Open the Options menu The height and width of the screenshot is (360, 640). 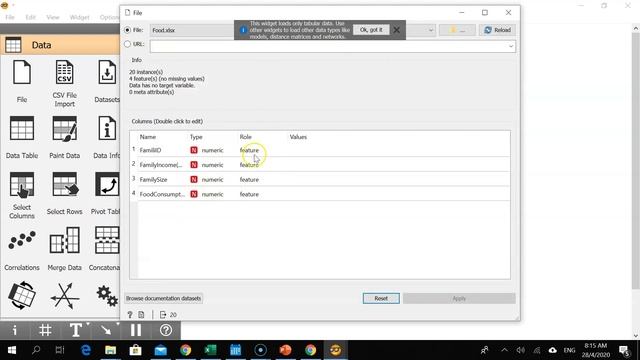[x=109, y=17]
